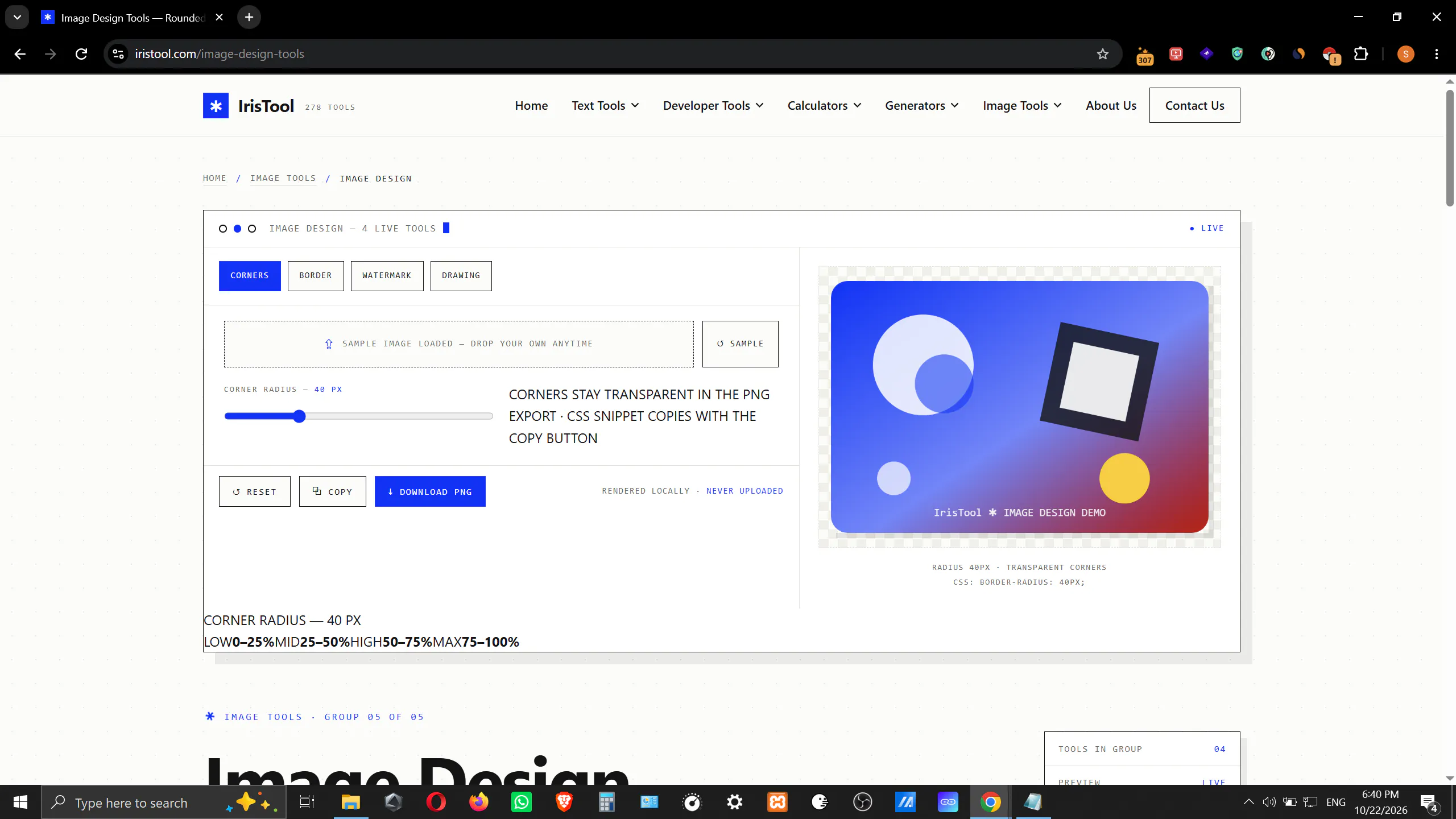Open File Explorer from the taskbar
The height and width of the screenshot is (819, 1456).
click(351, 803)
